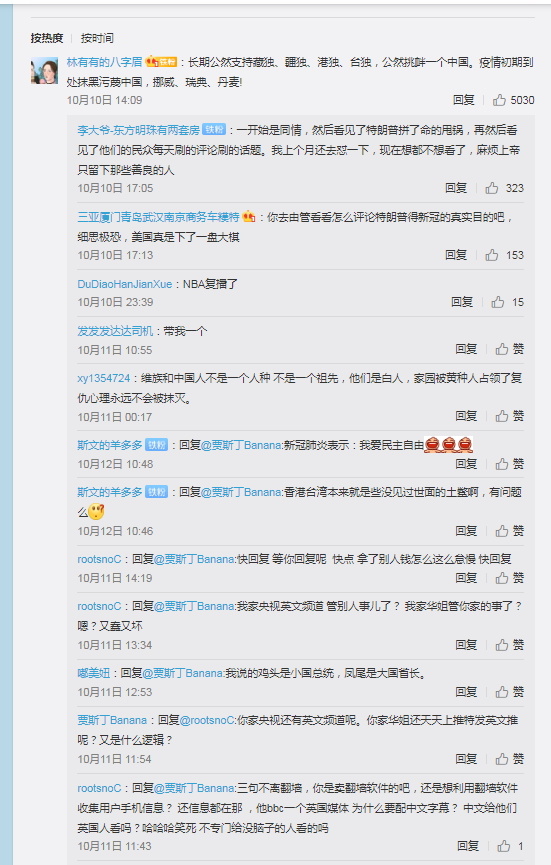Reply to DuDiaoHanJianXue's comment
Screen dimensions: 551x865
click(x=462, y=302)
